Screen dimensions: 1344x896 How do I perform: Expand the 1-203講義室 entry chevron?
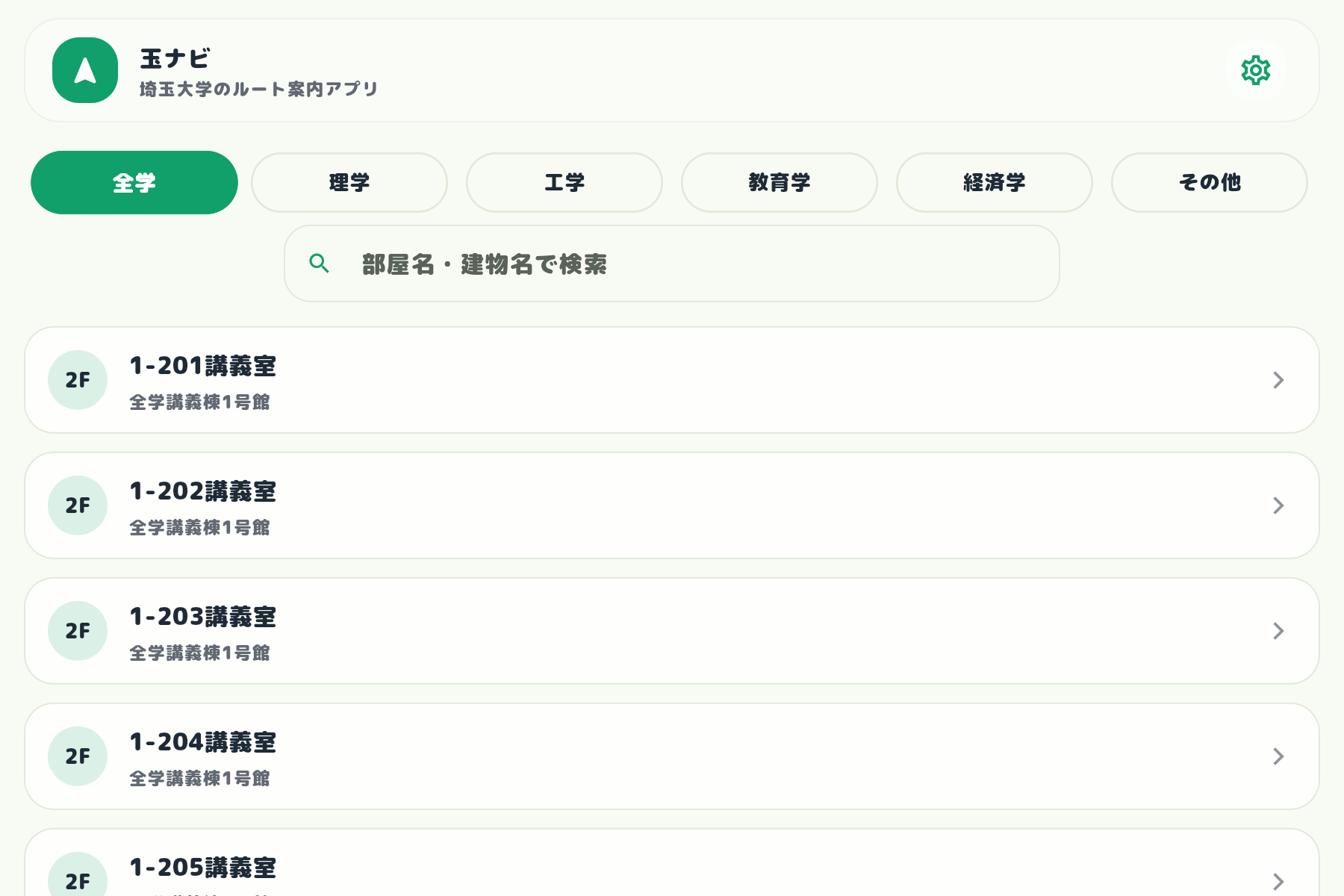click(1278, 631)
